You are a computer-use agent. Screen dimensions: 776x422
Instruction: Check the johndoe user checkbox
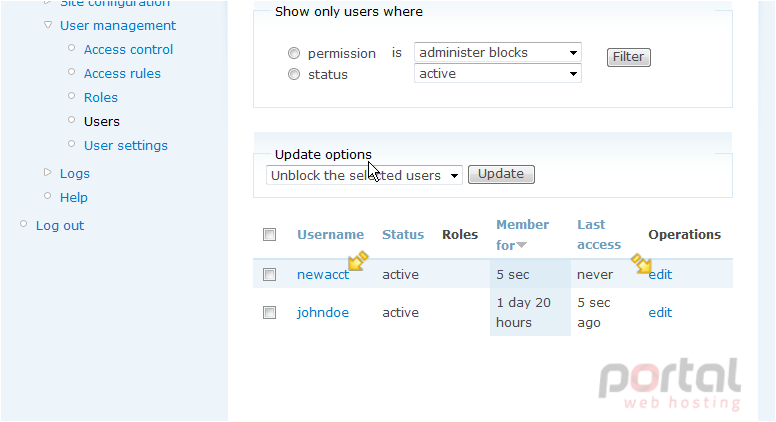click(x=269, y=313)
